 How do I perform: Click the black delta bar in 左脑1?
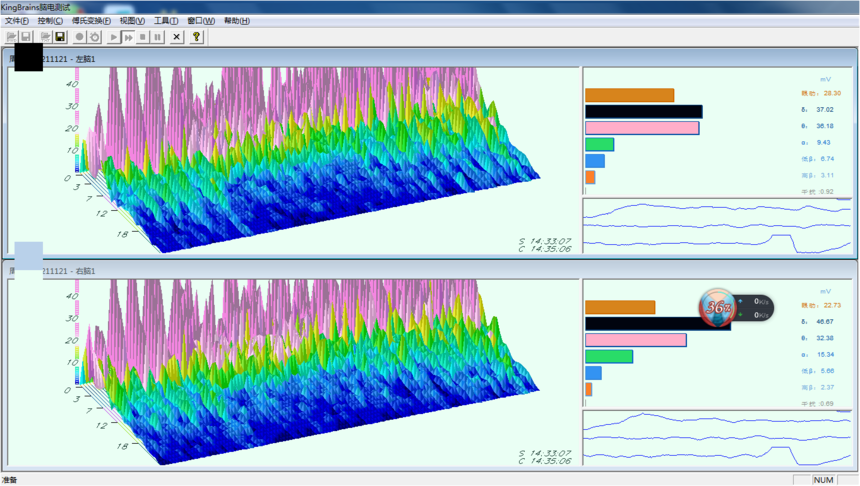[644, 112]
